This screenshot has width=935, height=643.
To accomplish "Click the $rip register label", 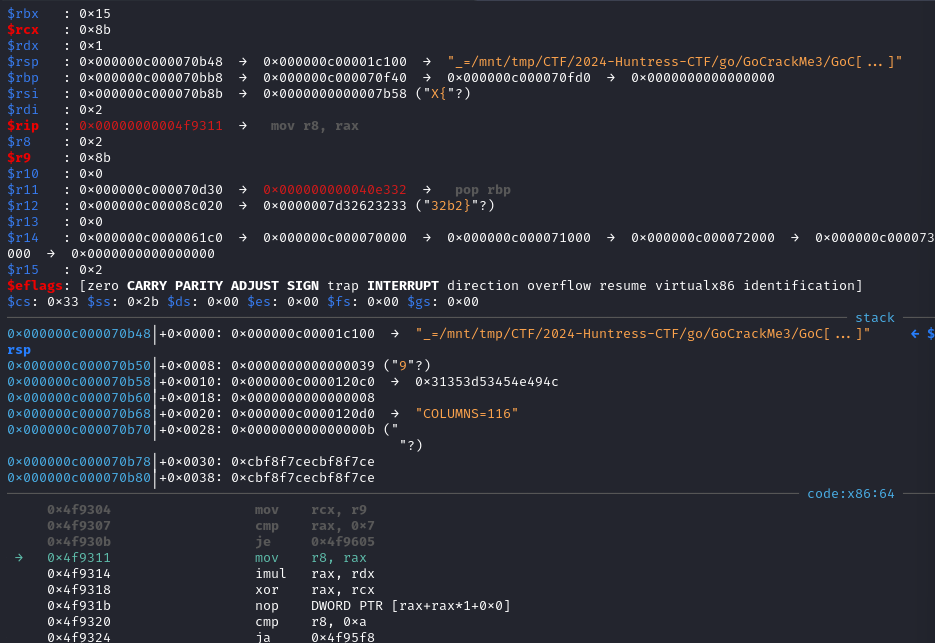I will click(x=23, y=126).
